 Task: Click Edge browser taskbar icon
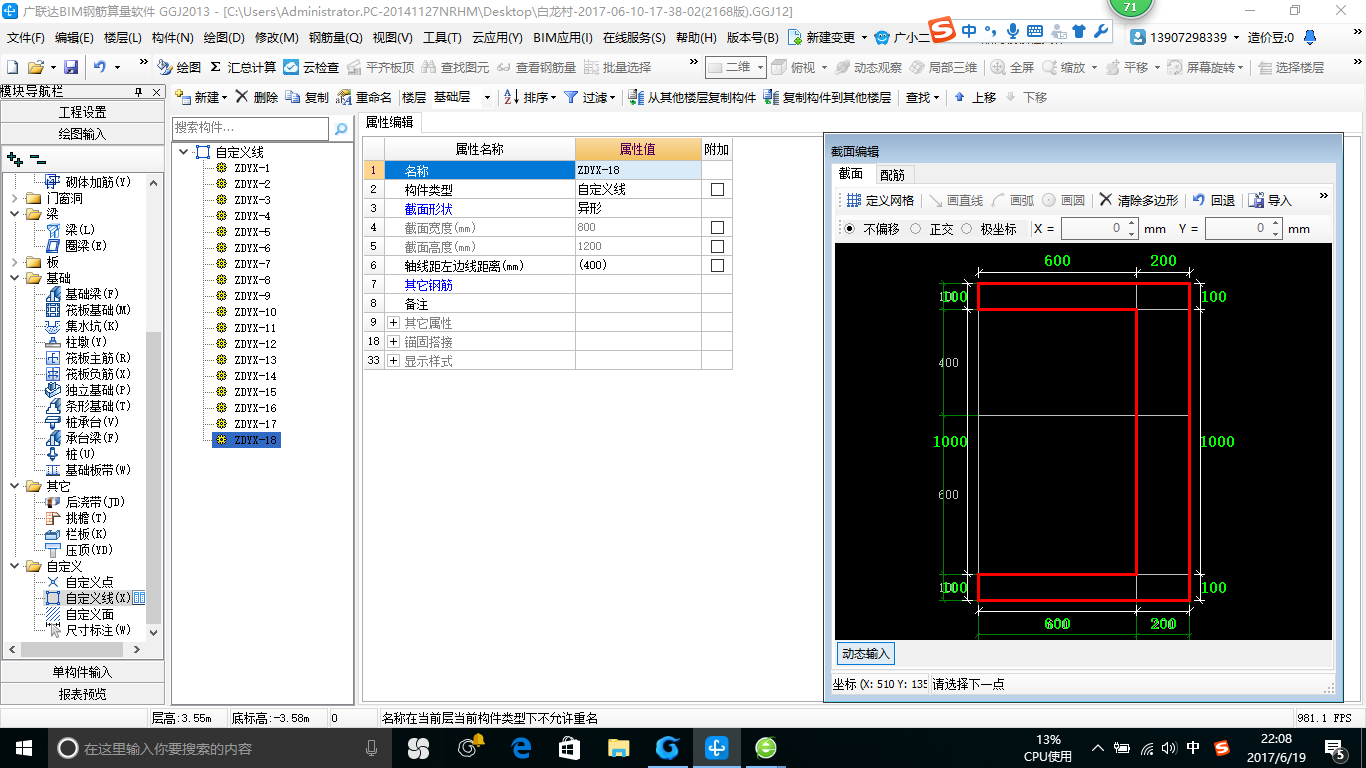click(520, 747)
